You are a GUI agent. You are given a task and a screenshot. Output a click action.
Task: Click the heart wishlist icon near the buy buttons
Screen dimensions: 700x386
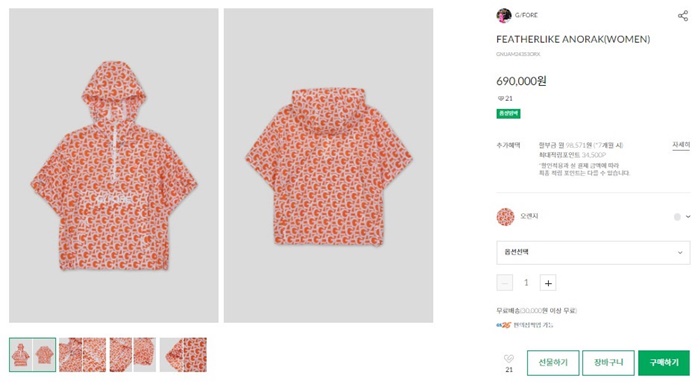click(509, 358)
